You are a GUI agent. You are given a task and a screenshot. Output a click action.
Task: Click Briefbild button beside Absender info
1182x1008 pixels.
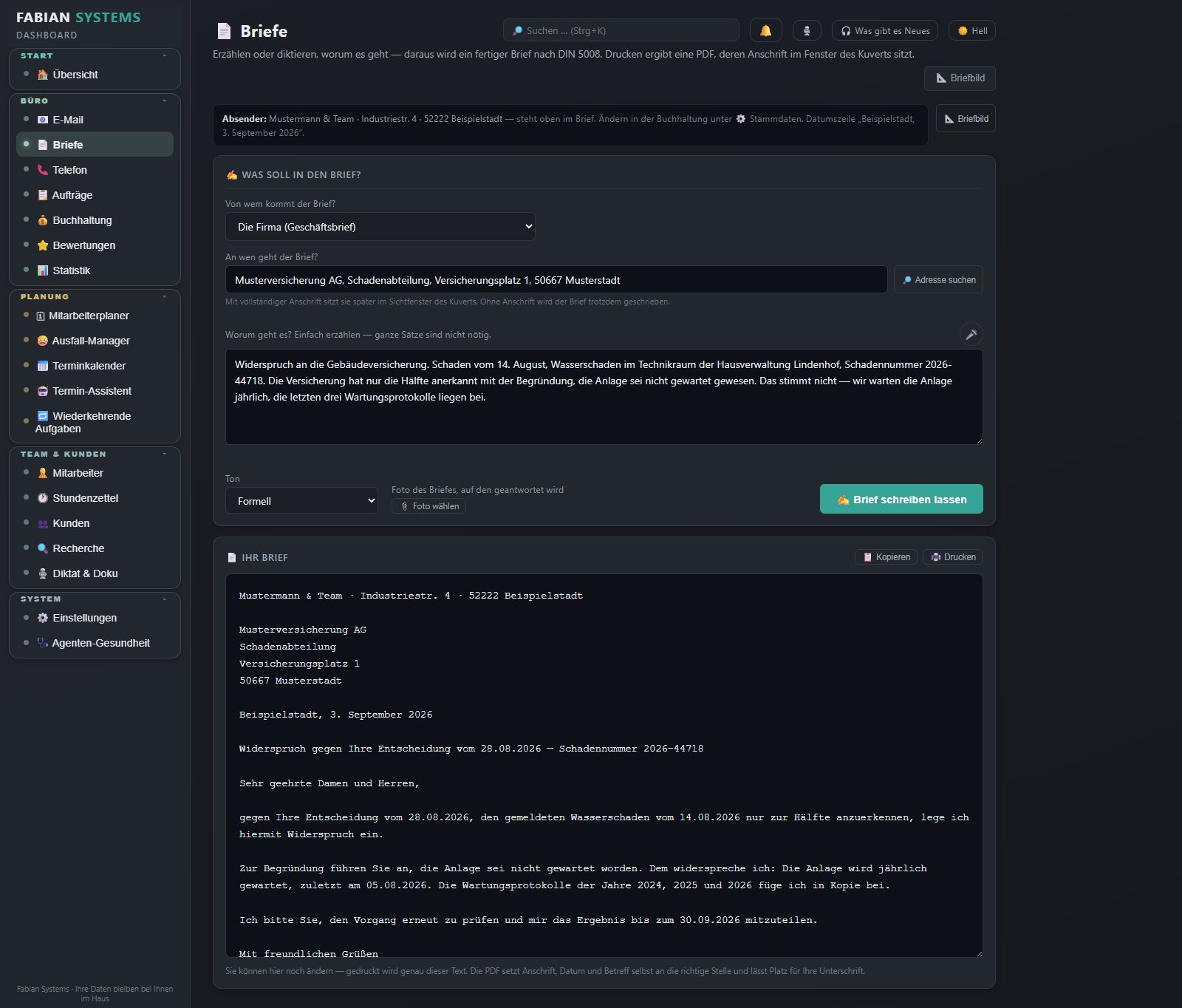coord(966,119)
